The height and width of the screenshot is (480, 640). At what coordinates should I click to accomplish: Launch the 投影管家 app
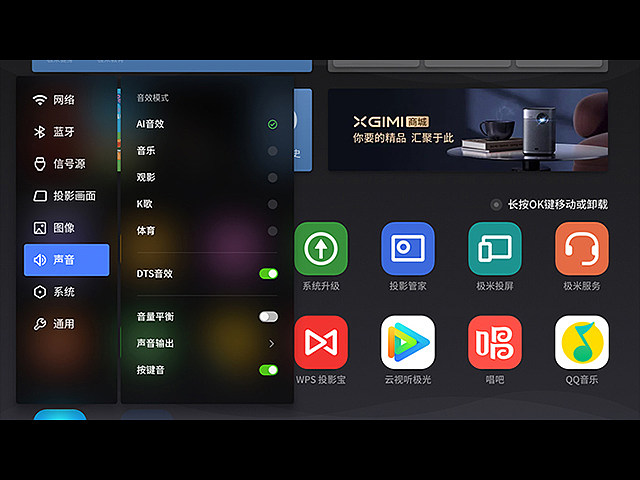click(x=408, y=248)
